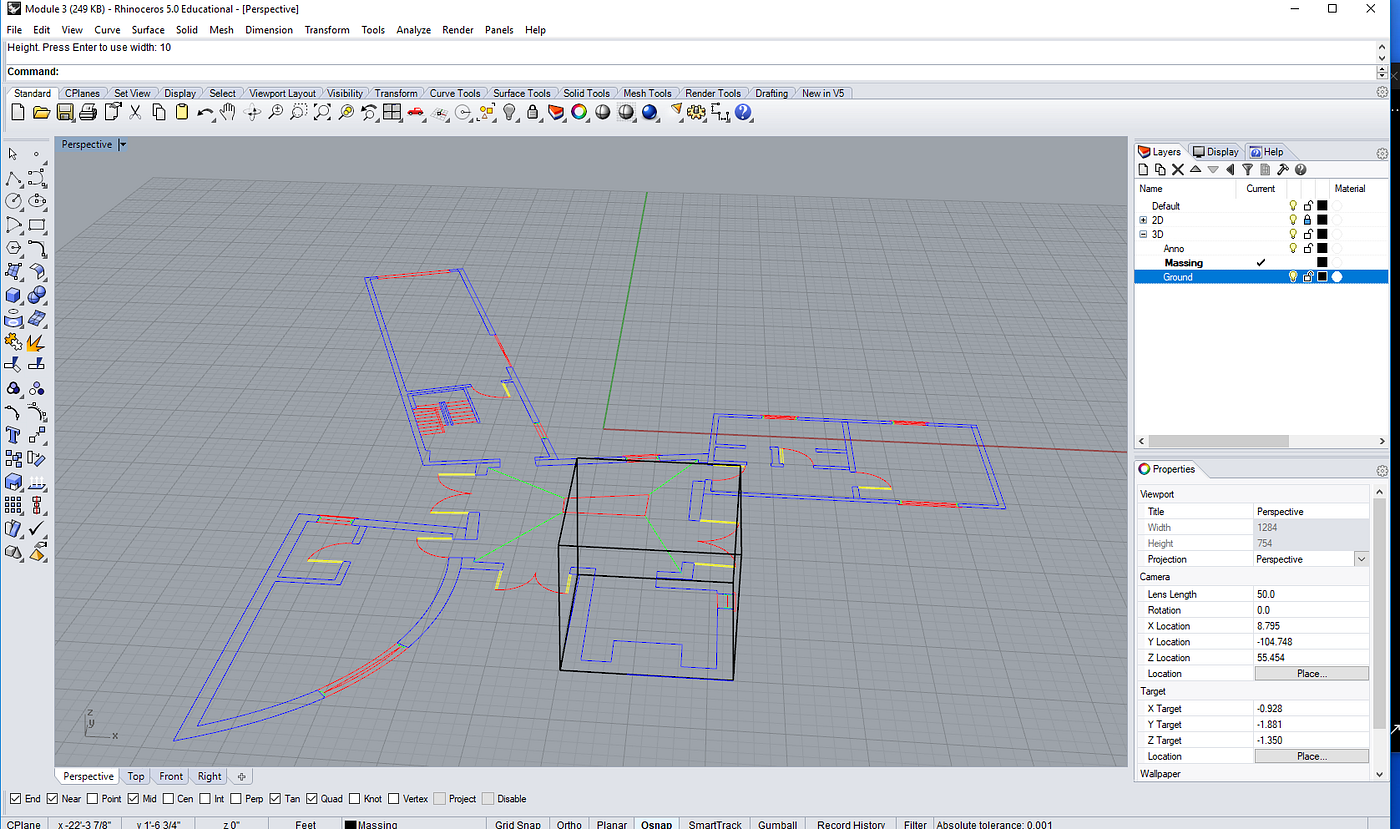
Task: Enable the Cen osnap checkbox
Action: [168, 799]
